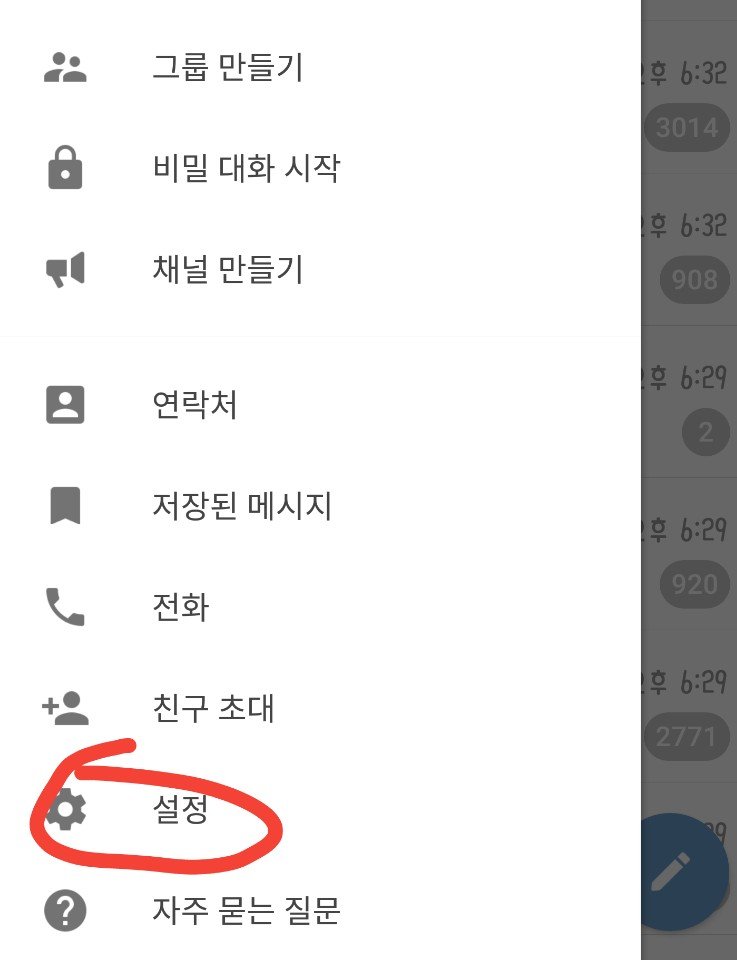
Task: Tap the bookmark saved messages icon
Action: pyautogui.click(x=65, y=506)
